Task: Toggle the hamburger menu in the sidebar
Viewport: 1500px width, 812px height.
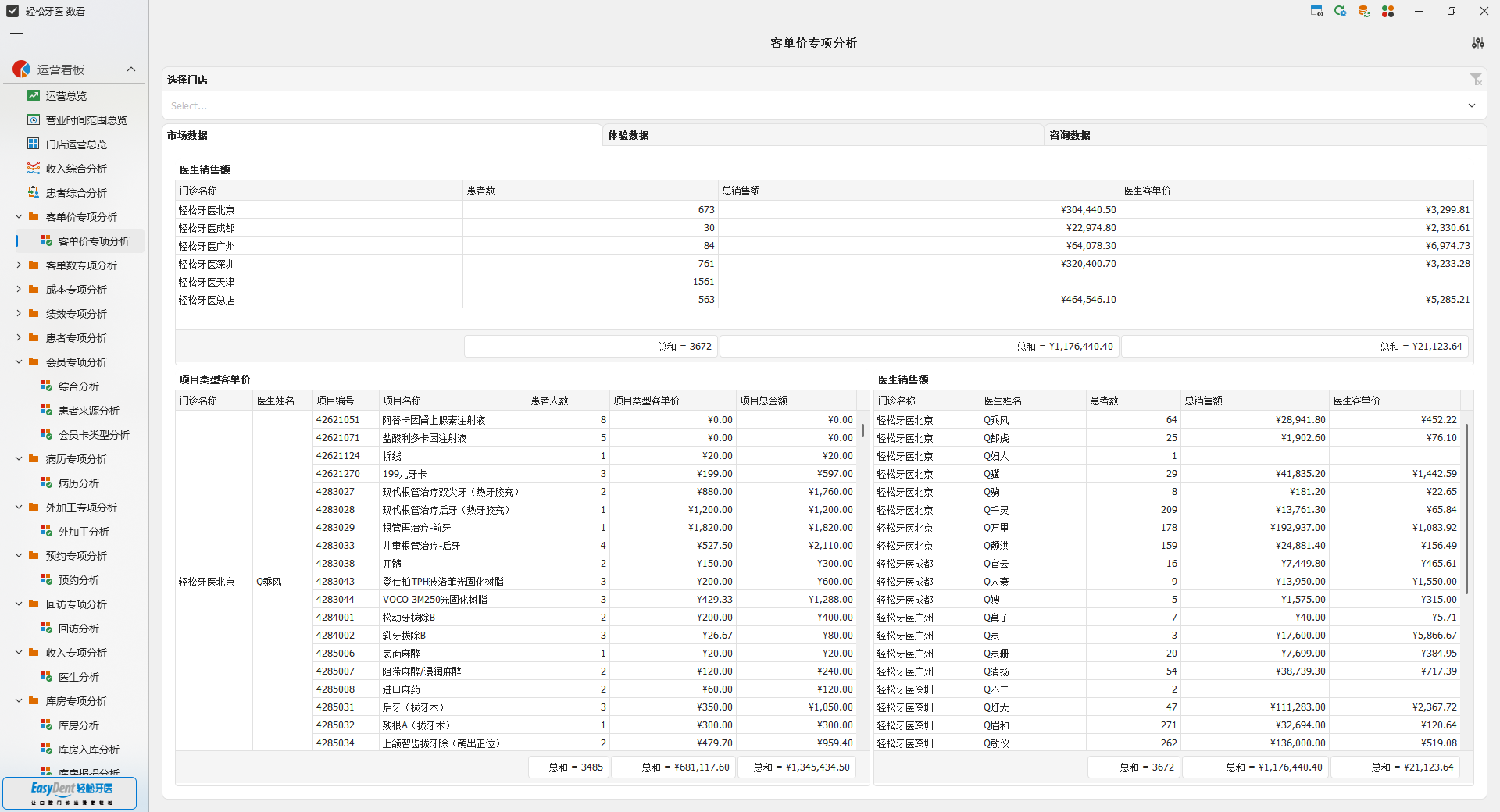Action: point(16,37)
